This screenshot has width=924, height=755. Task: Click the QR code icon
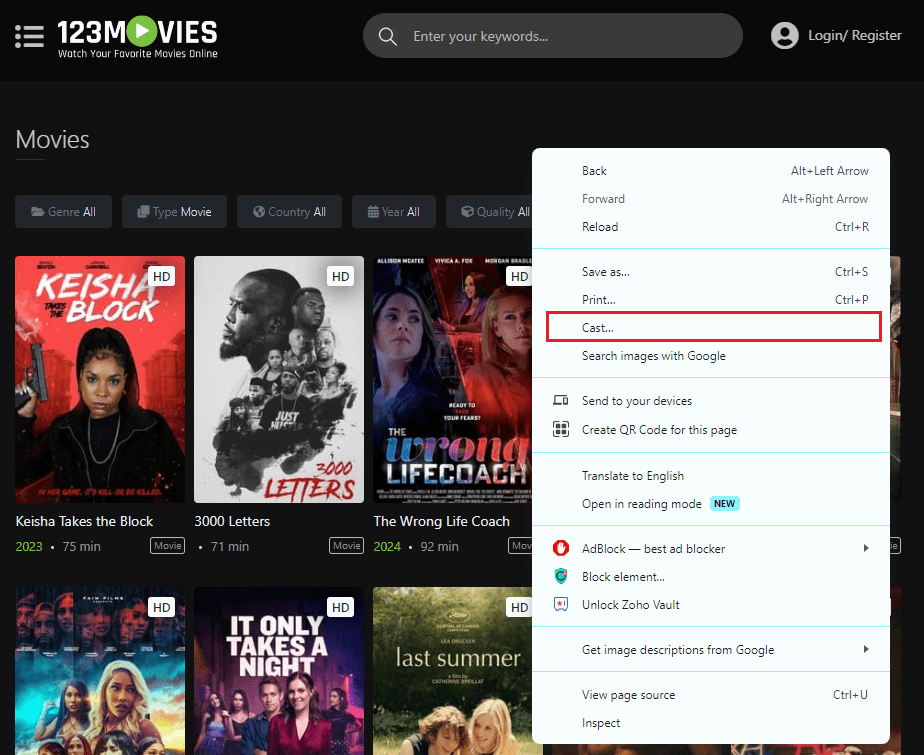[560, 430]
